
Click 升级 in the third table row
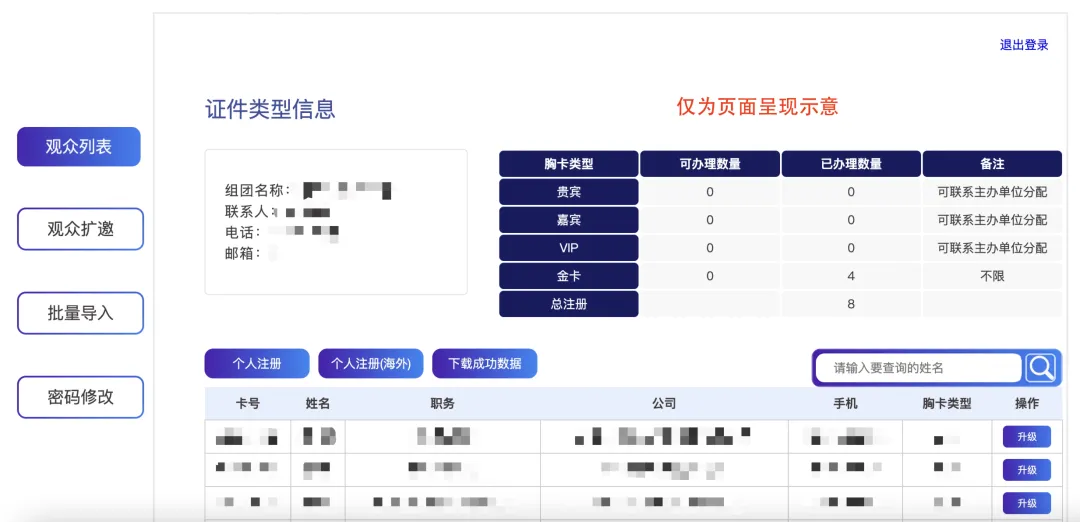pos(1027,503)
